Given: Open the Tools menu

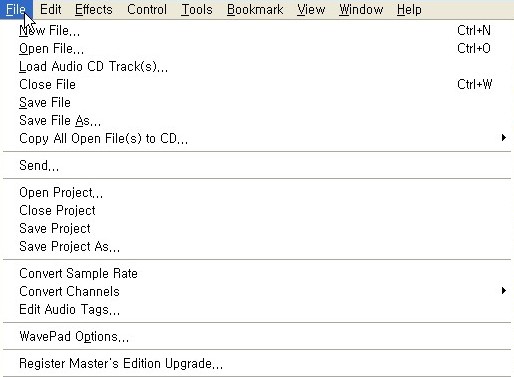Looking at the screenshot, I should tap(197, 9).
